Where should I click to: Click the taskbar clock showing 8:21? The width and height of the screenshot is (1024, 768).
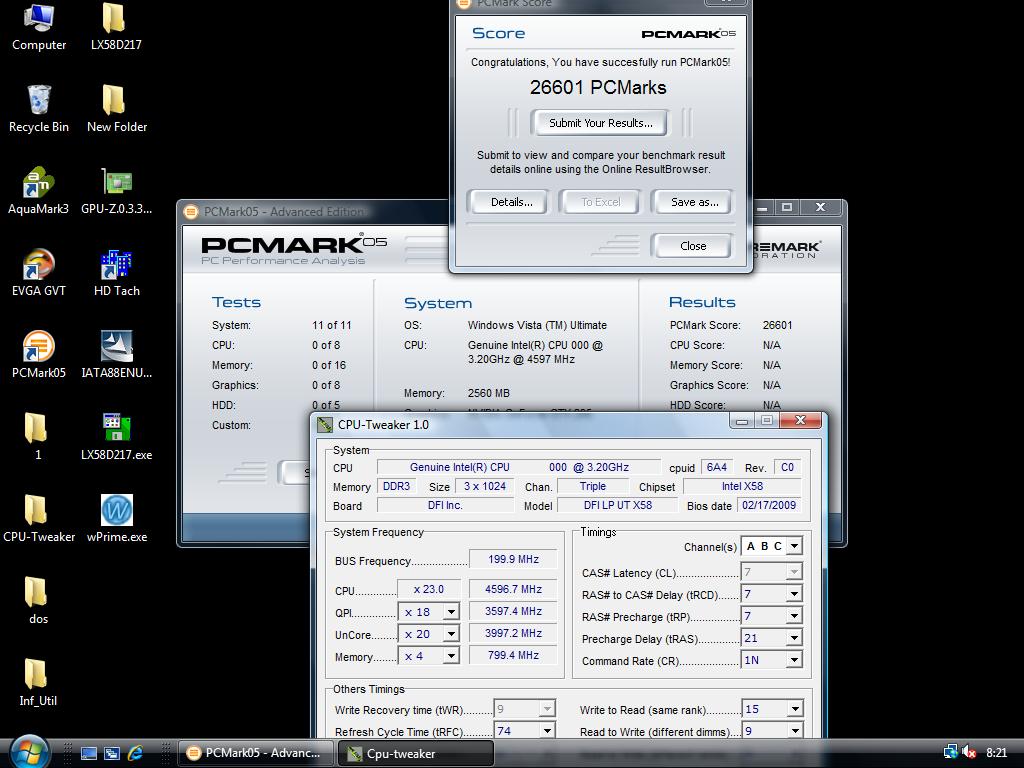click(x=997, y=752)
